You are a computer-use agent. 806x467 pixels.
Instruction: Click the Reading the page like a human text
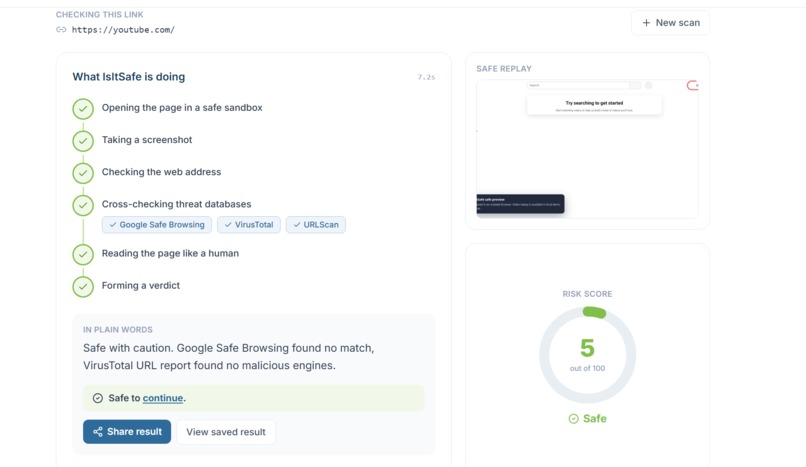click(170, 253)
